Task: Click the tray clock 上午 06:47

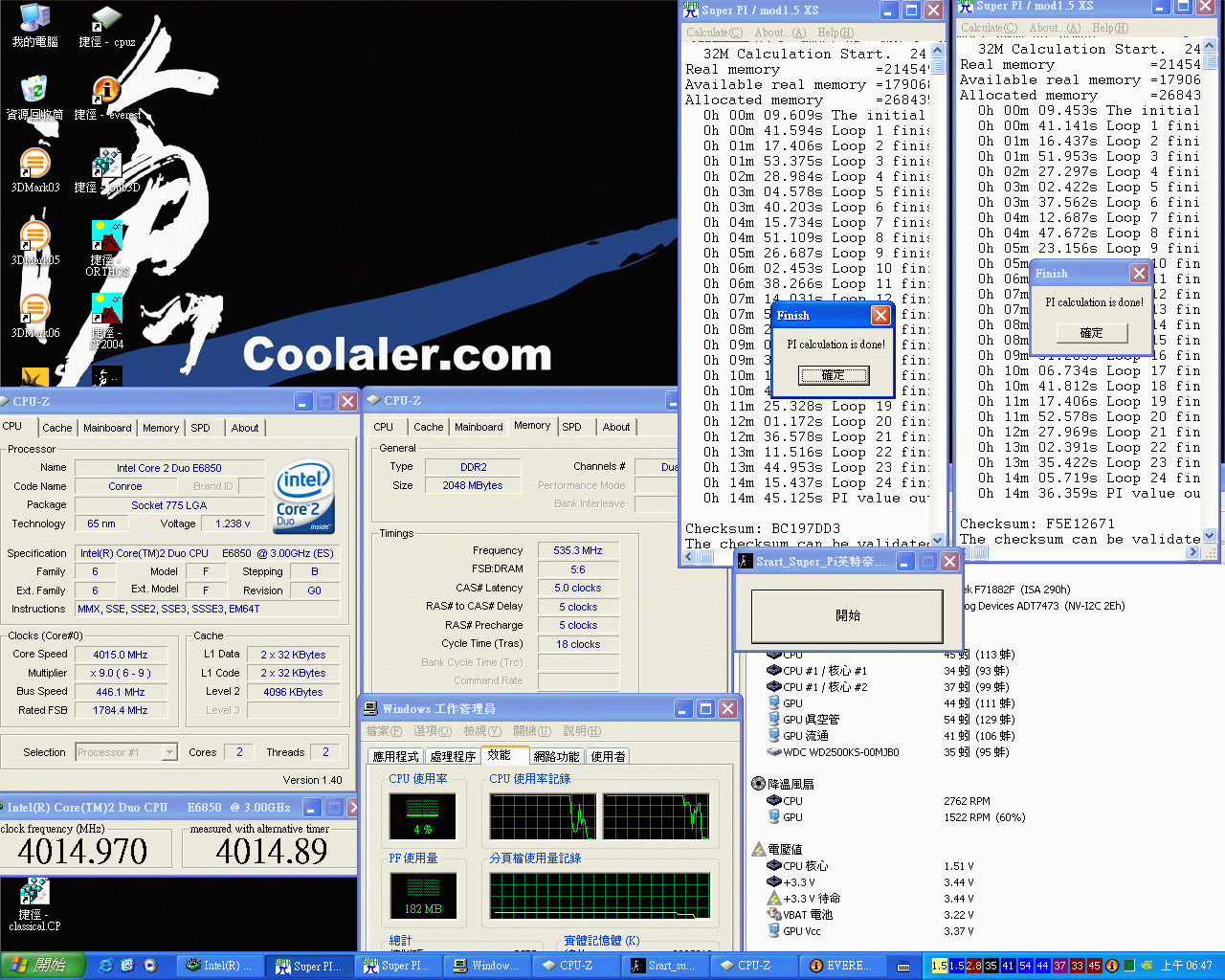Action: 1187,966
